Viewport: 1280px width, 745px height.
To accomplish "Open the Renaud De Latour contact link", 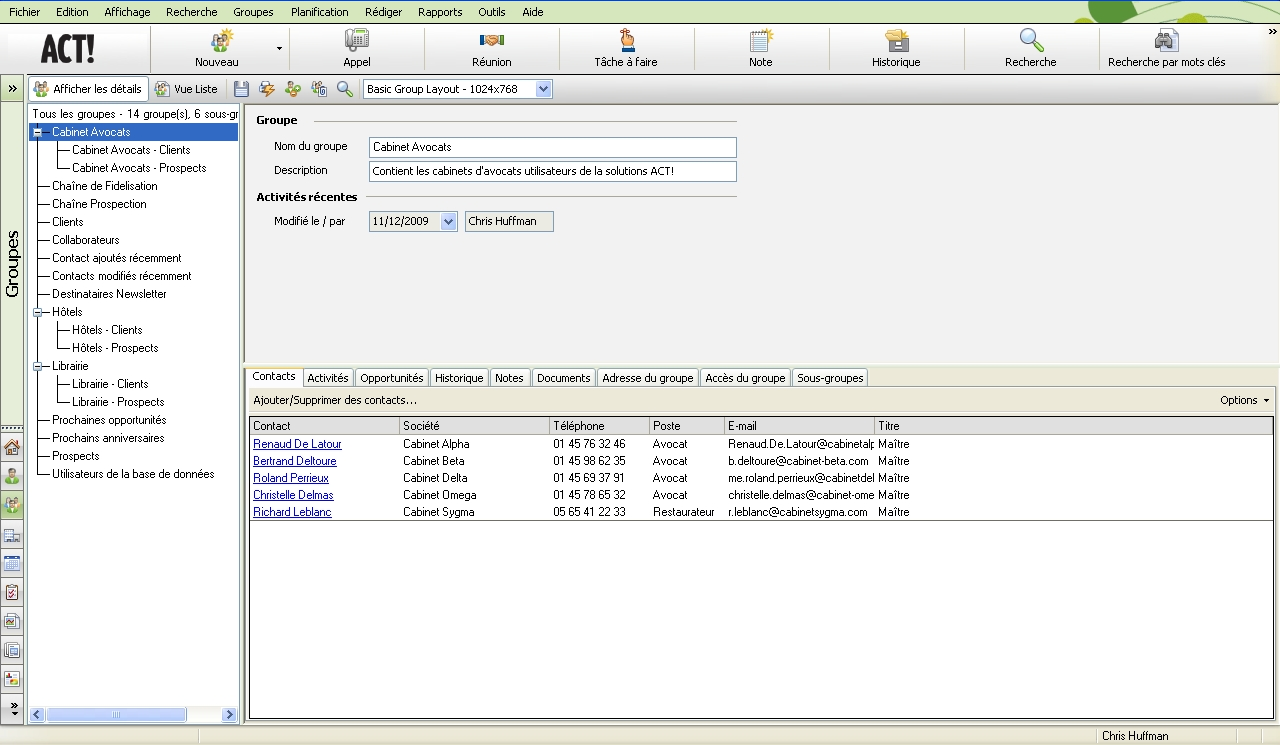I will pos(297,444).
